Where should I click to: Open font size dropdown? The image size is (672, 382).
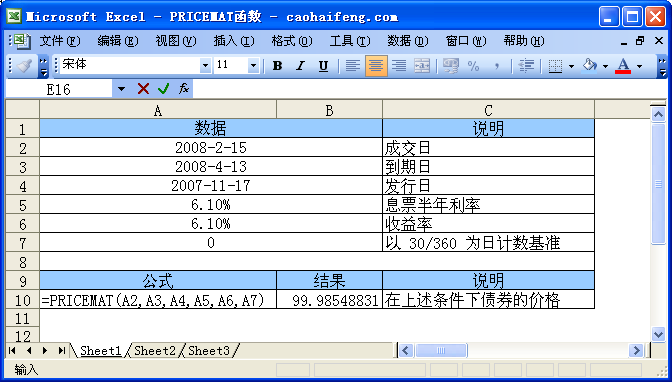[253, 66]
